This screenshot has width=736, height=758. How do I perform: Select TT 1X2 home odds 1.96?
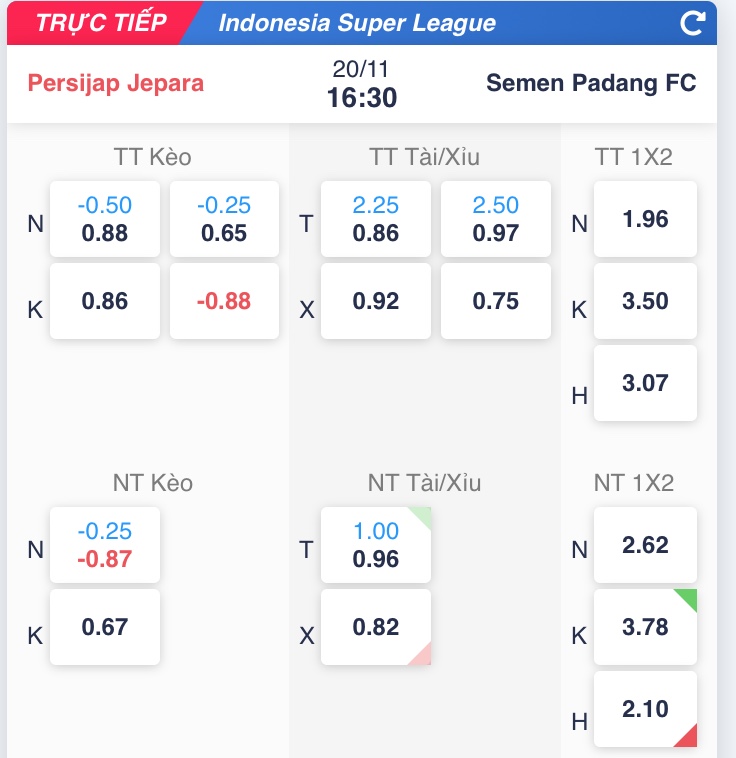645,219
